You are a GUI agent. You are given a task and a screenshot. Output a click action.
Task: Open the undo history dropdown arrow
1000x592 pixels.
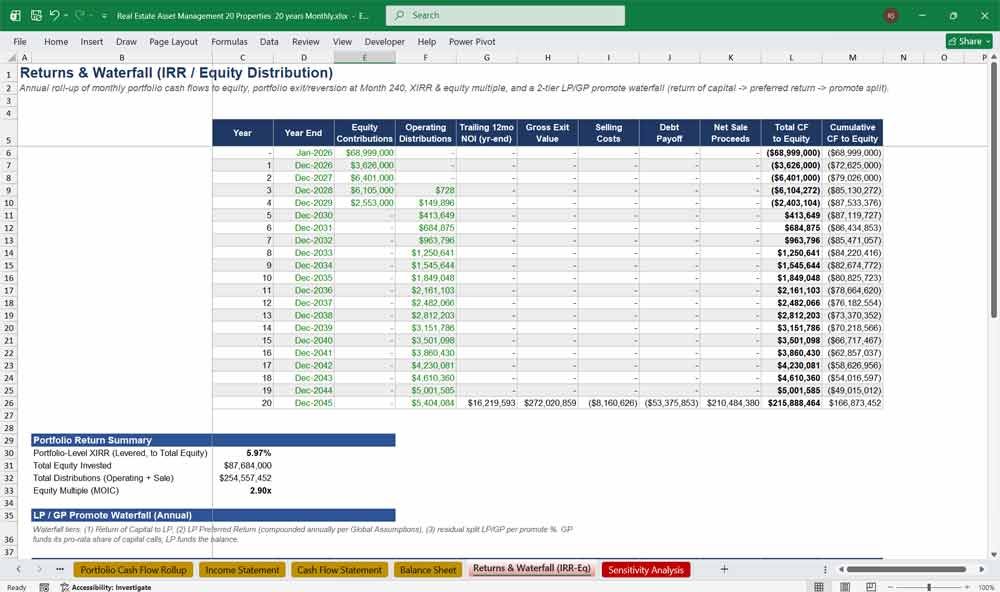(x=66, y=15)
